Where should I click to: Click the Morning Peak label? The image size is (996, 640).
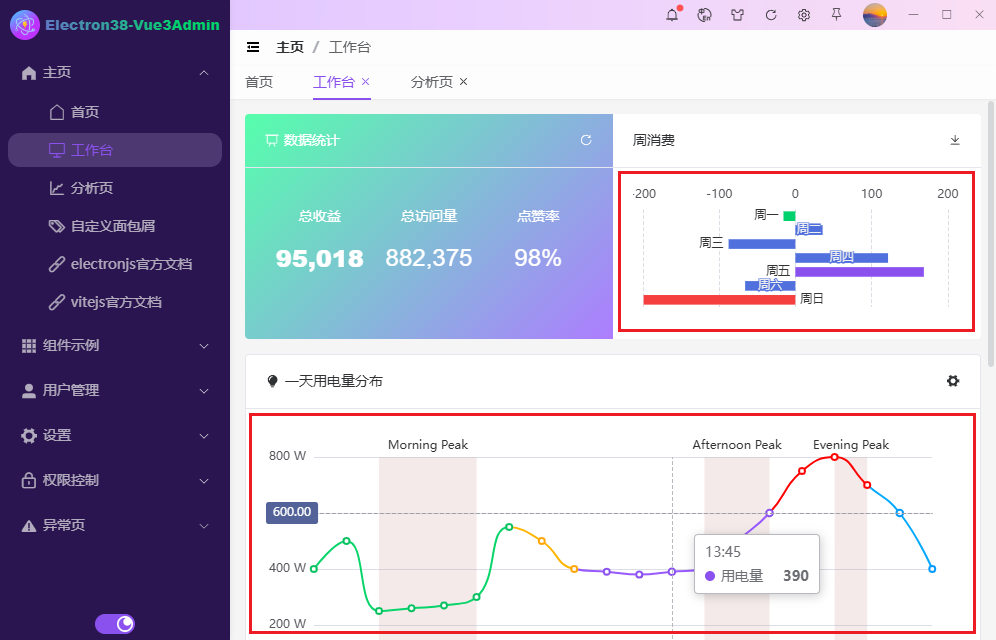tap(428, 445)
